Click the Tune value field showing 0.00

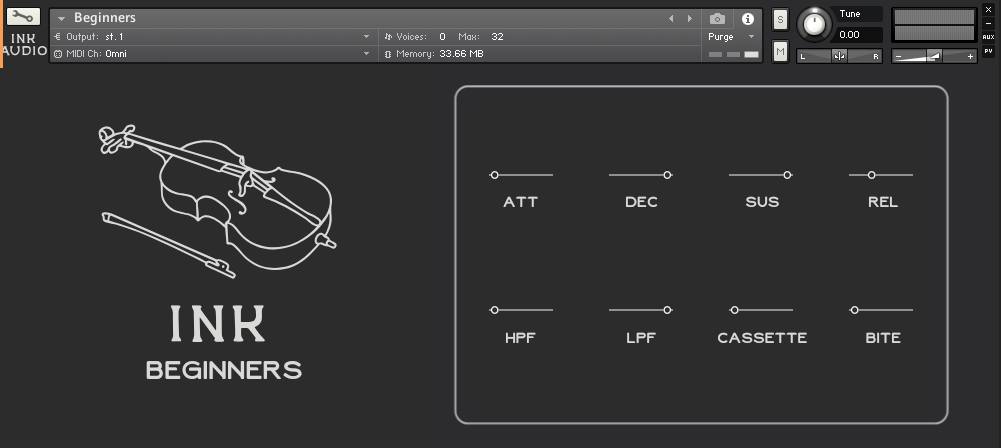860,35
